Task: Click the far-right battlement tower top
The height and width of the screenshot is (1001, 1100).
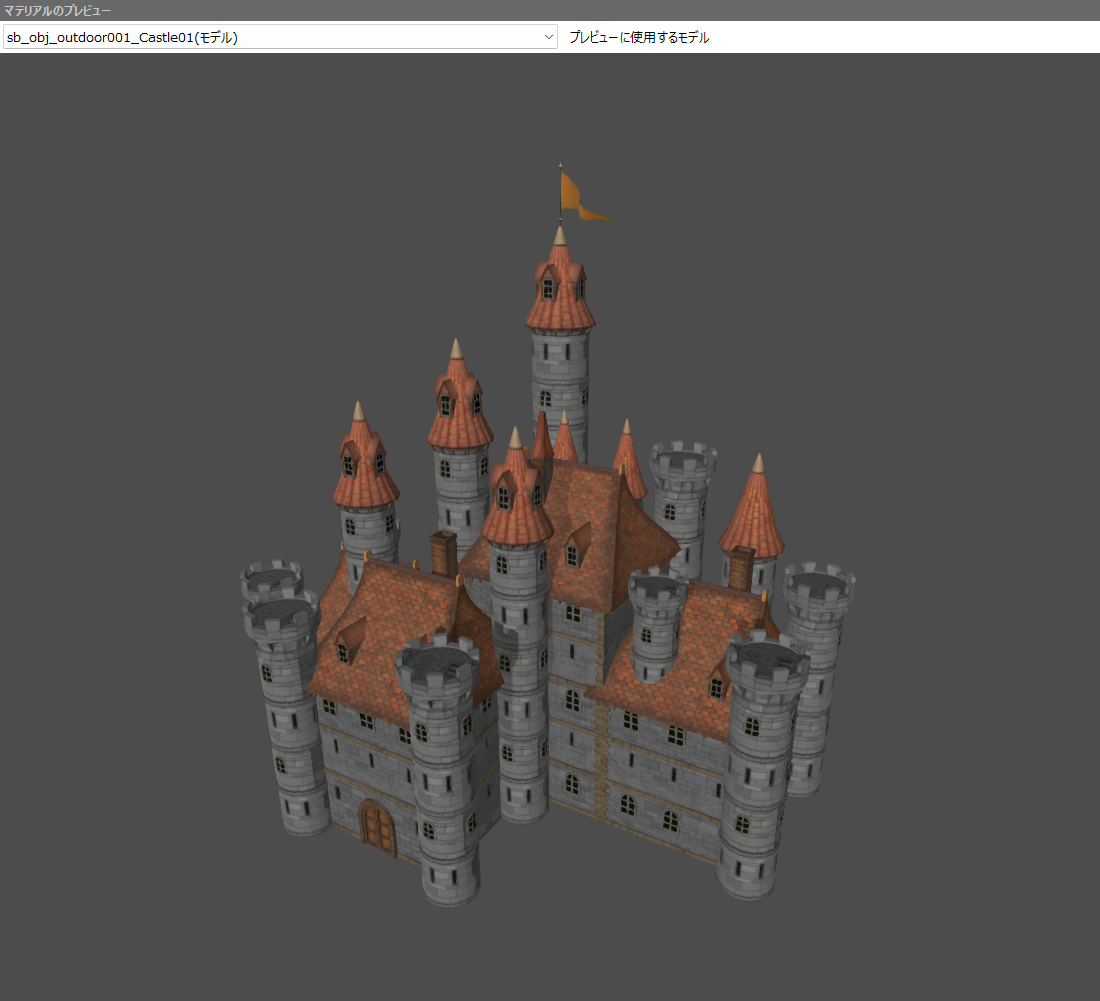Action: [819, 583]
